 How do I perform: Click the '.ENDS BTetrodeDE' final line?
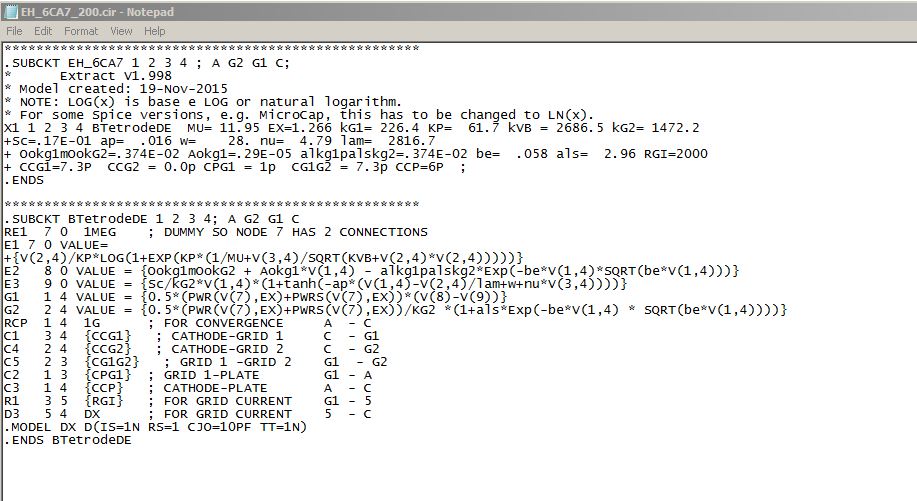coord(68,440)
